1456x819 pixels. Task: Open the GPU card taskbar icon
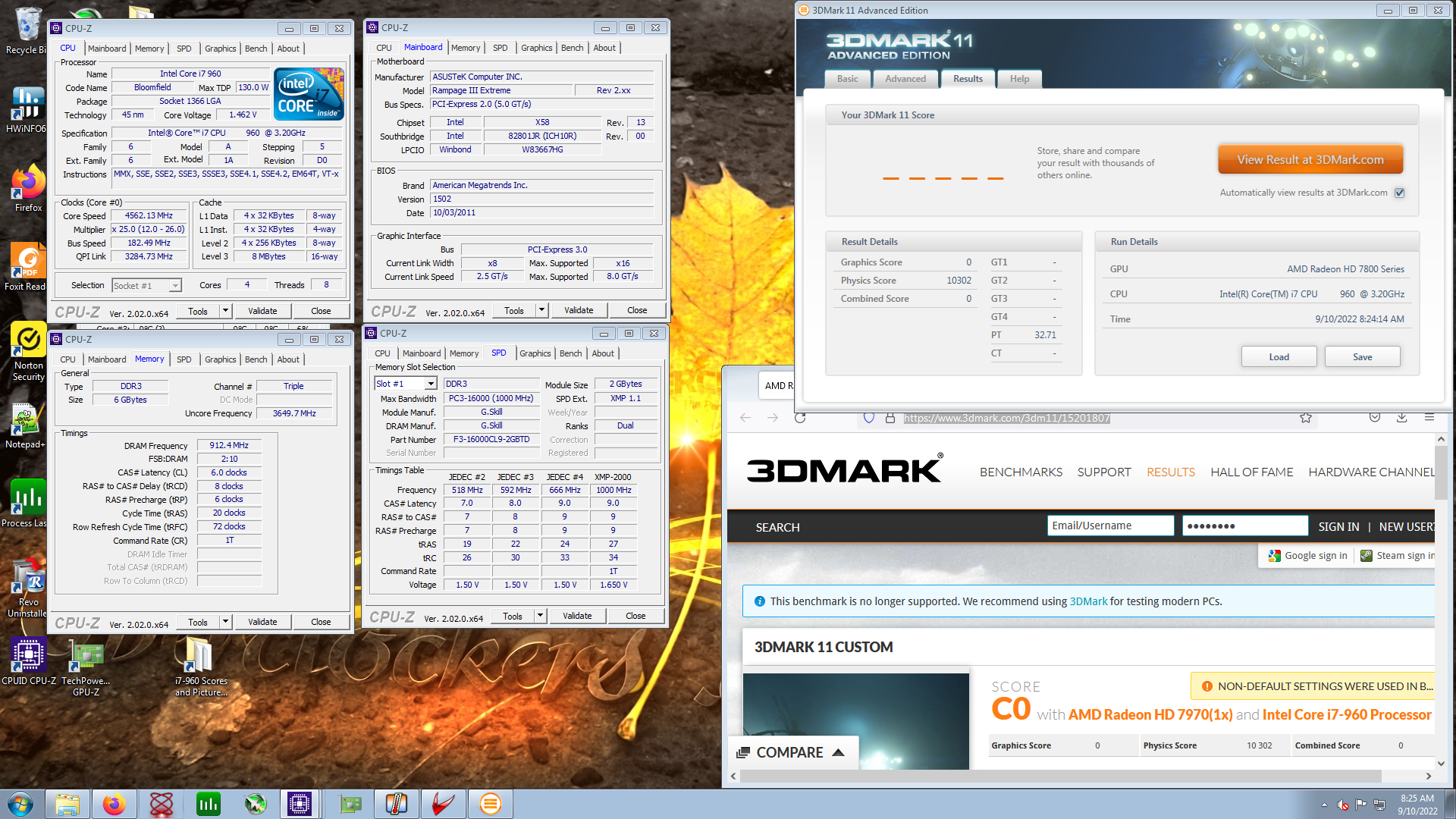[350, 804]
